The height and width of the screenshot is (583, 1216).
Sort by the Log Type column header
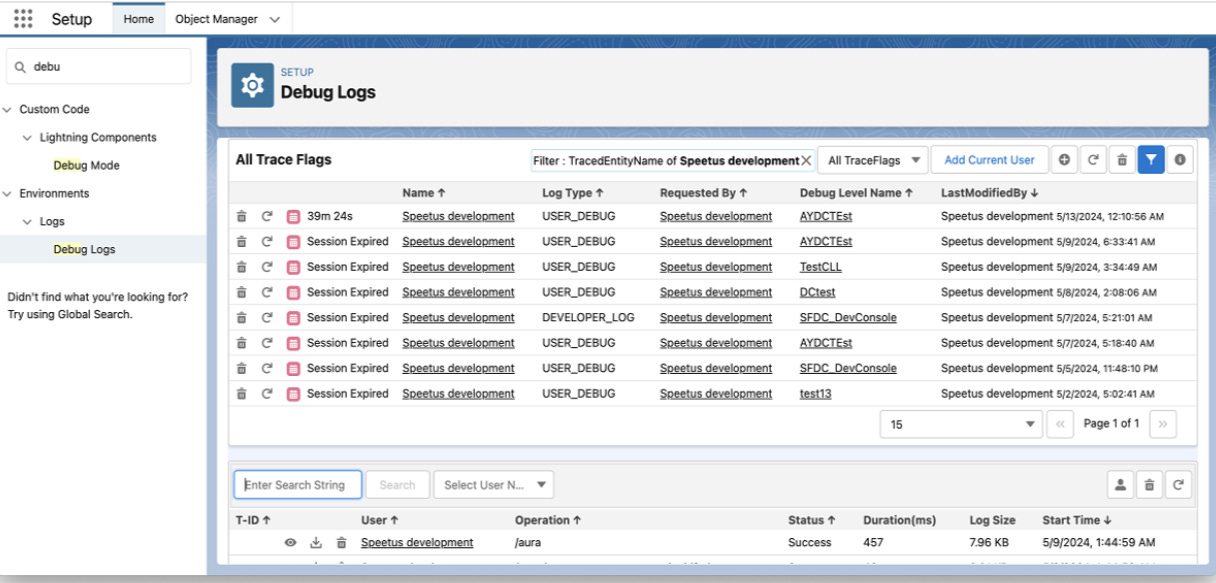click(573, 193)
